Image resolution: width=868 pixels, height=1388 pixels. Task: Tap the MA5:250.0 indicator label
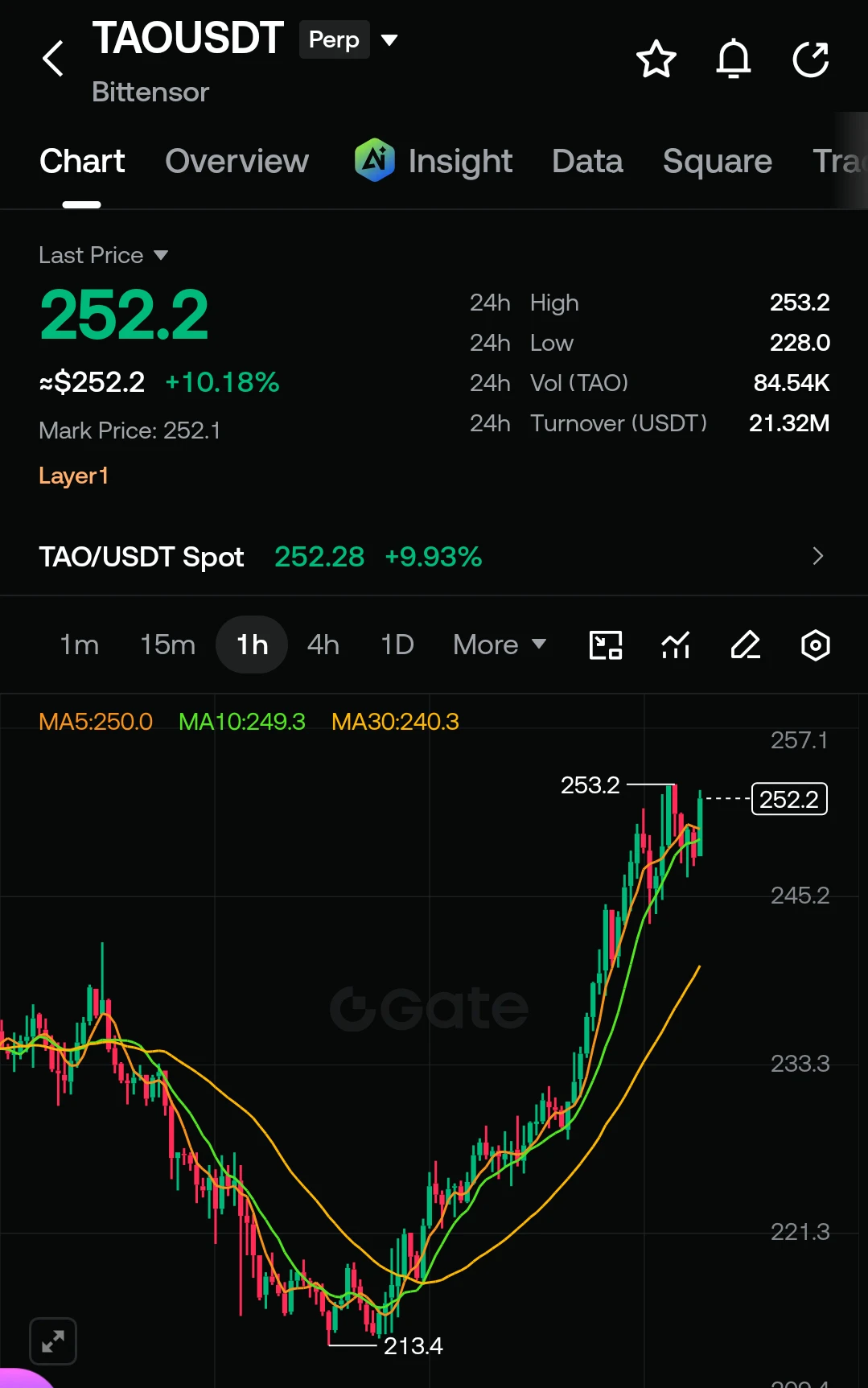(96, 721)
